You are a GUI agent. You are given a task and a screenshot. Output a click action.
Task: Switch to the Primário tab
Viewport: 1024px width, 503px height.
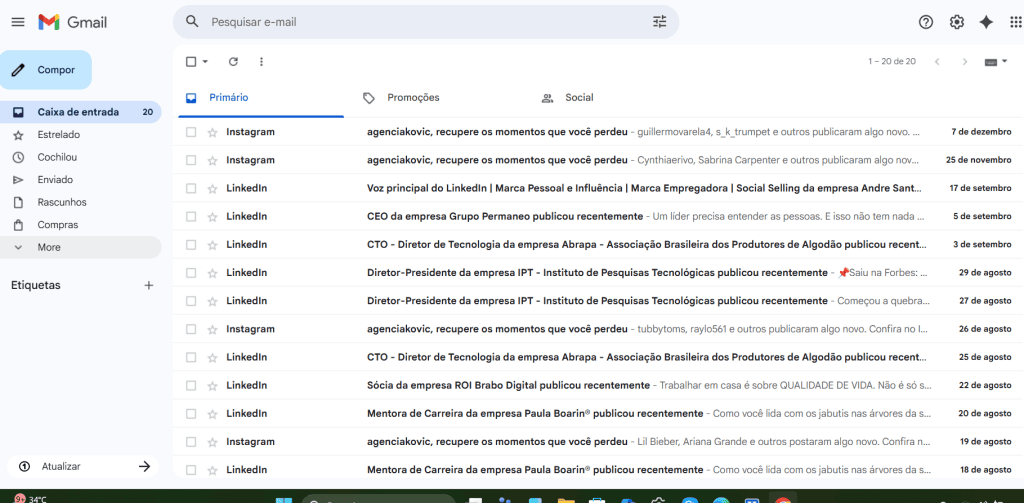click(259, 98)
